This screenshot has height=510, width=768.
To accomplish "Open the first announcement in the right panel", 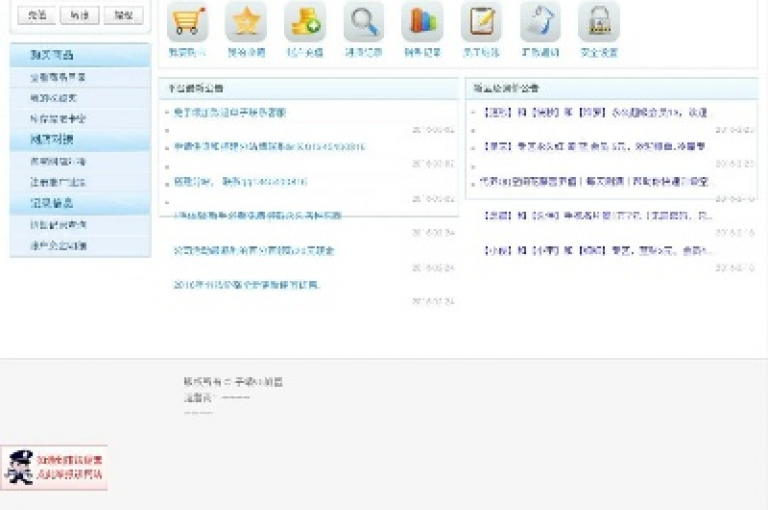I will (x=596, y=113).
